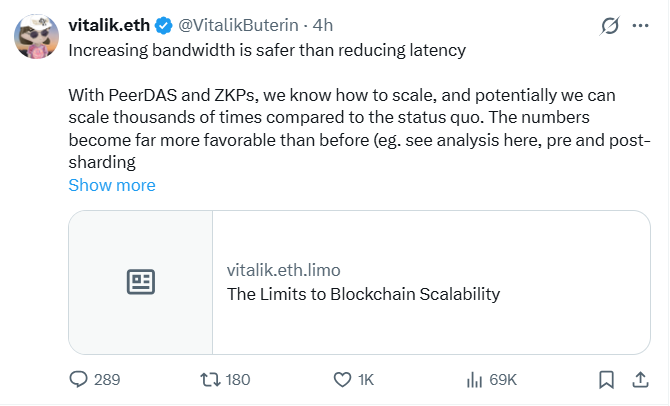This screenshot has width=670, height=406.
Task: Open The Limits to Blockchain Scalability card title
Action: (x=363, y=294)
